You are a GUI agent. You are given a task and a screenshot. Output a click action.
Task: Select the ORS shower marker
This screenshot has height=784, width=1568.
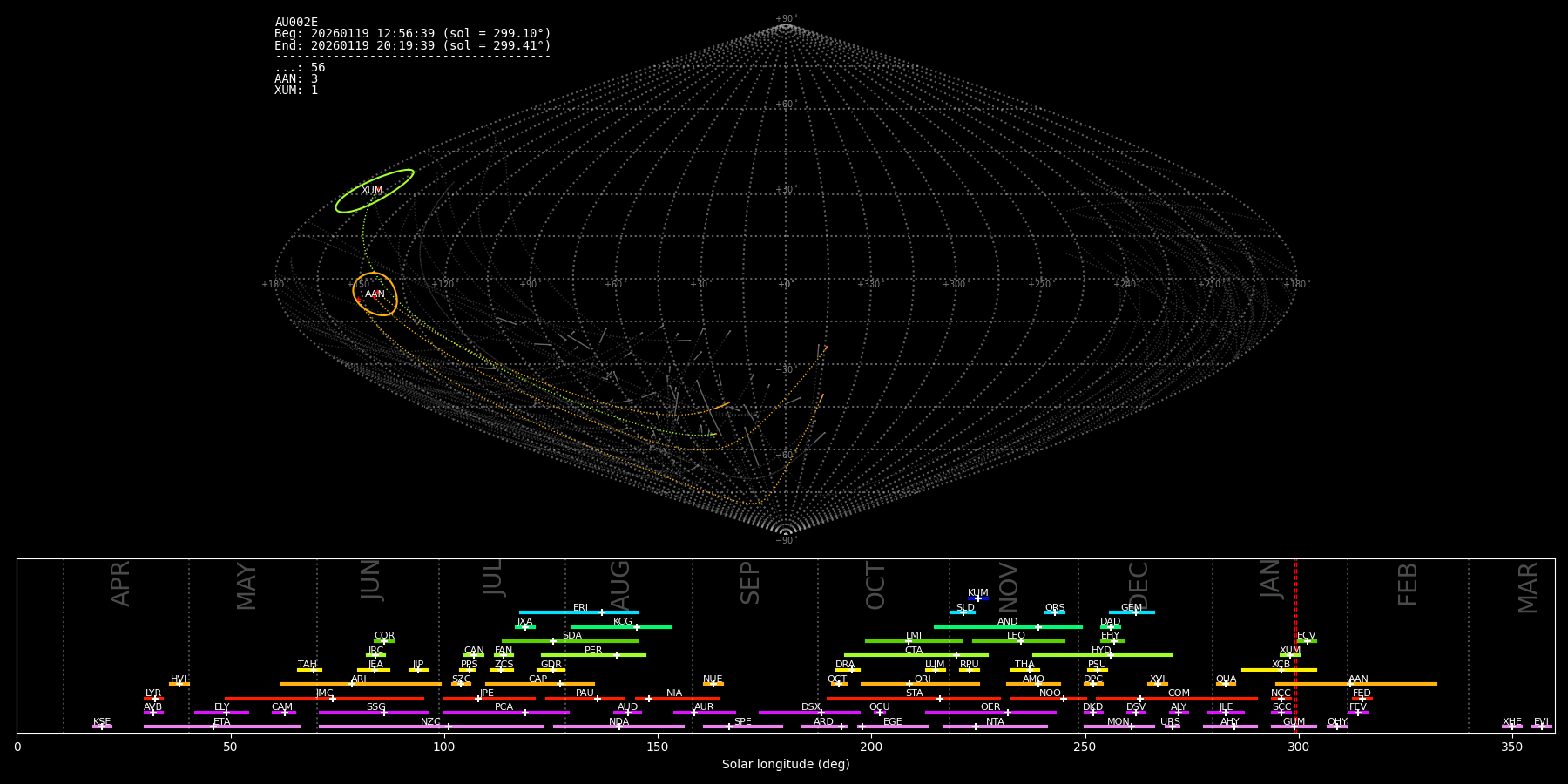click(x=1055, y=612)
